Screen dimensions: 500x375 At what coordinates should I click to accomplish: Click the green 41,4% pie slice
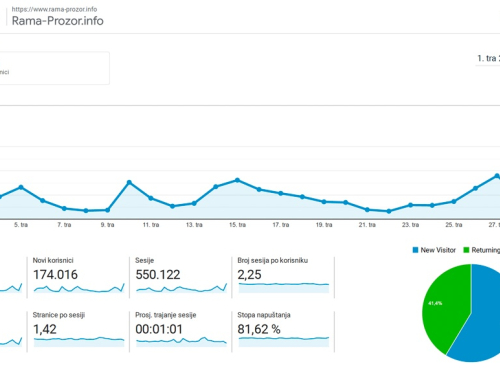(x=447, y=307)
